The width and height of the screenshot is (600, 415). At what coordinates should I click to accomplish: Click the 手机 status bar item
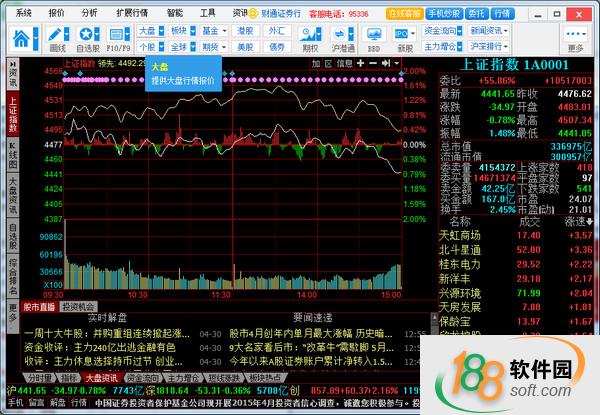15,403
